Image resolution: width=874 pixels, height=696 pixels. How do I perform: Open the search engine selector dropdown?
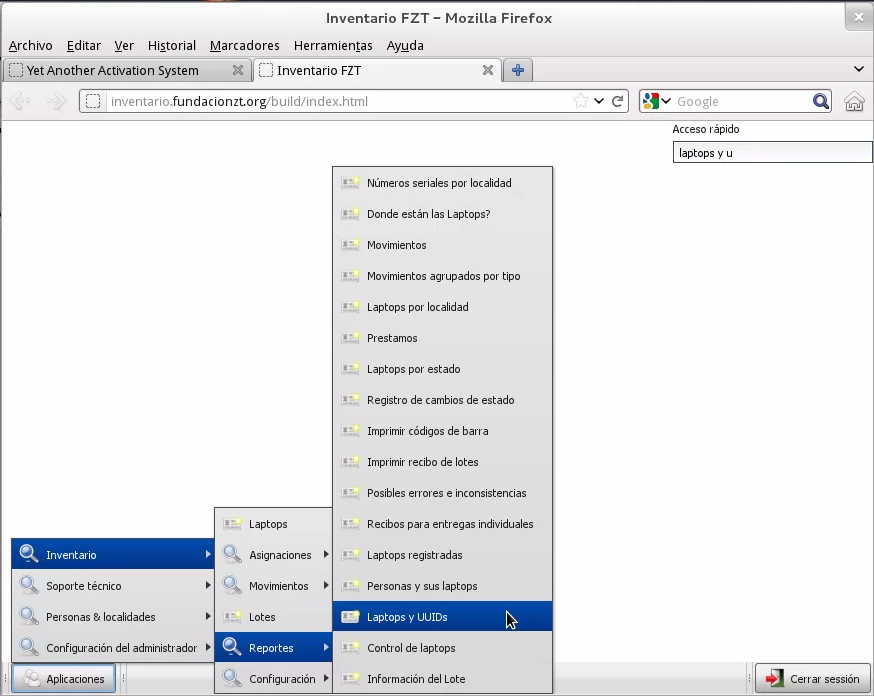coord(656,101)
